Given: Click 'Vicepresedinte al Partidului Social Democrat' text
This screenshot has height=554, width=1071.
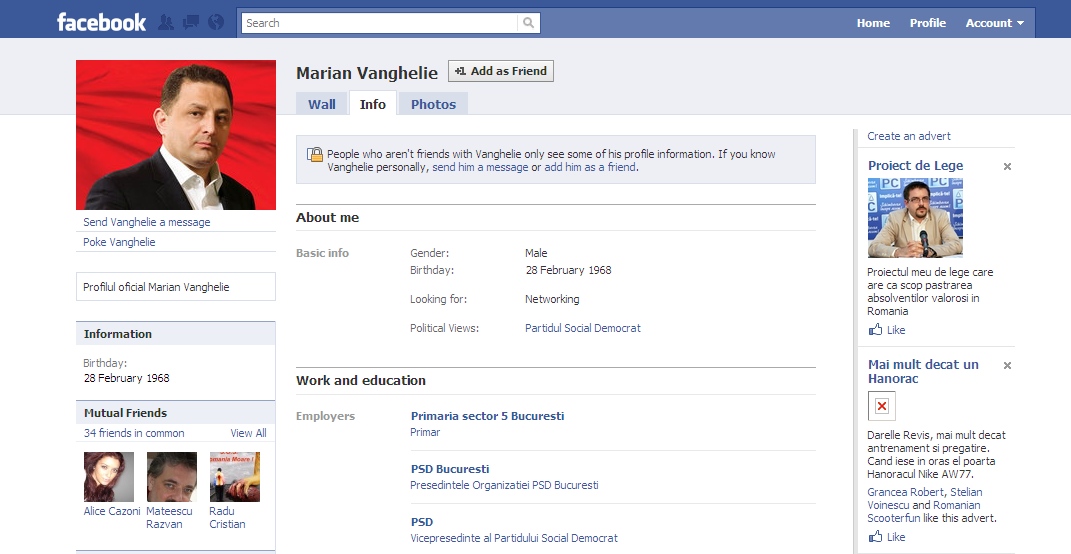Looking at the screenshot, I should (x=514, y=538).
